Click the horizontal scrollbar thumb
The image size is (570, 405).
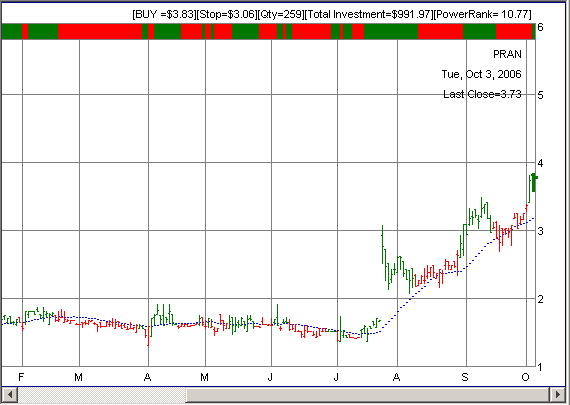[x=102, y=394]
